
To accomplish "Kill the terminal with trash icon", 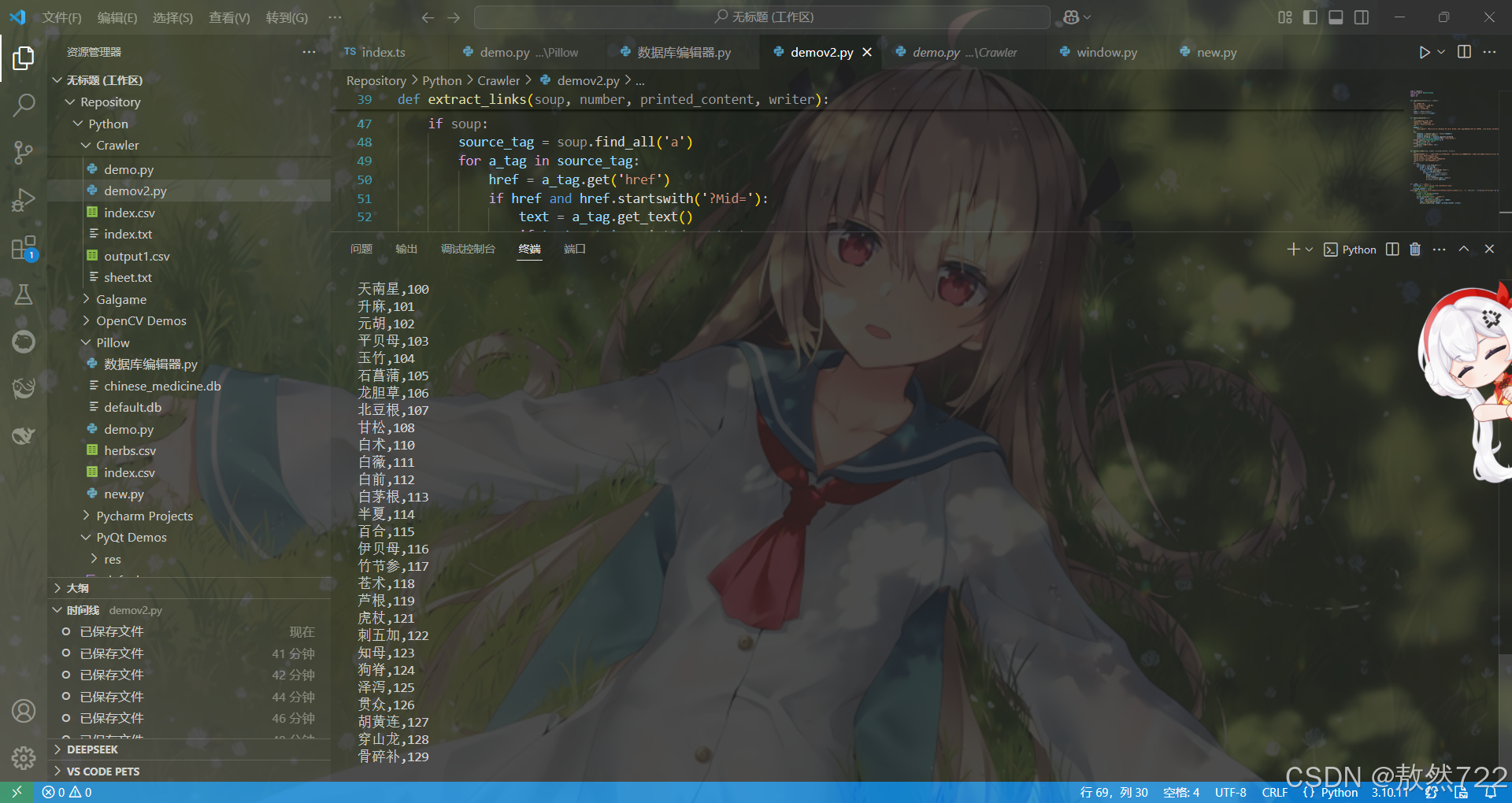I will [x=1415, y=249].
